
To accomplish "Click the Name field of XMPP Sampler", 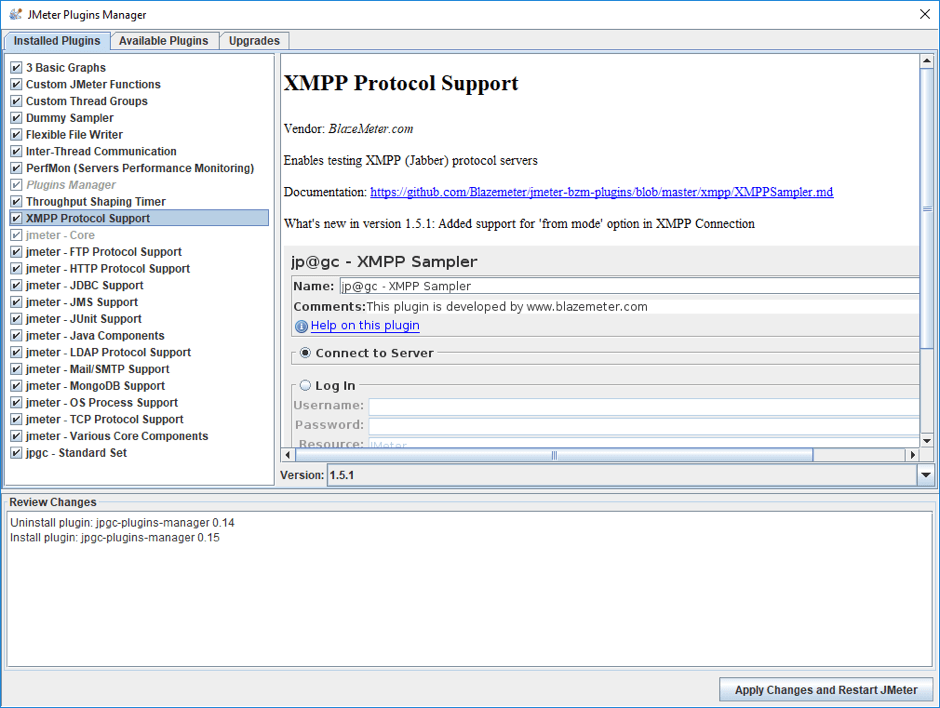I will click(x=629, y=286).
